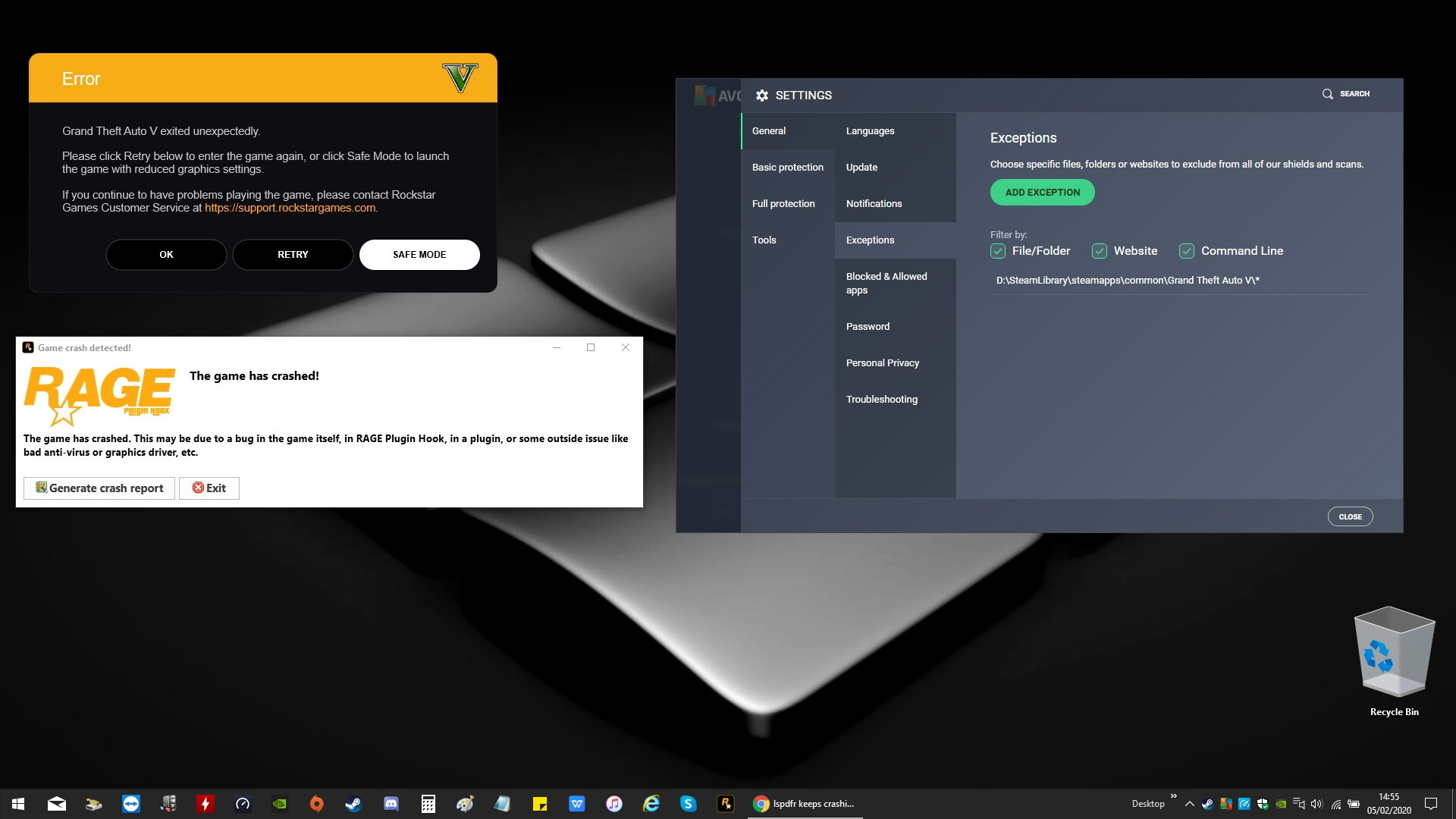Launch the Rockstar Games launcher taskbar icon
The height and width of the screenshot is (819, 1456).
coord(725,804)
